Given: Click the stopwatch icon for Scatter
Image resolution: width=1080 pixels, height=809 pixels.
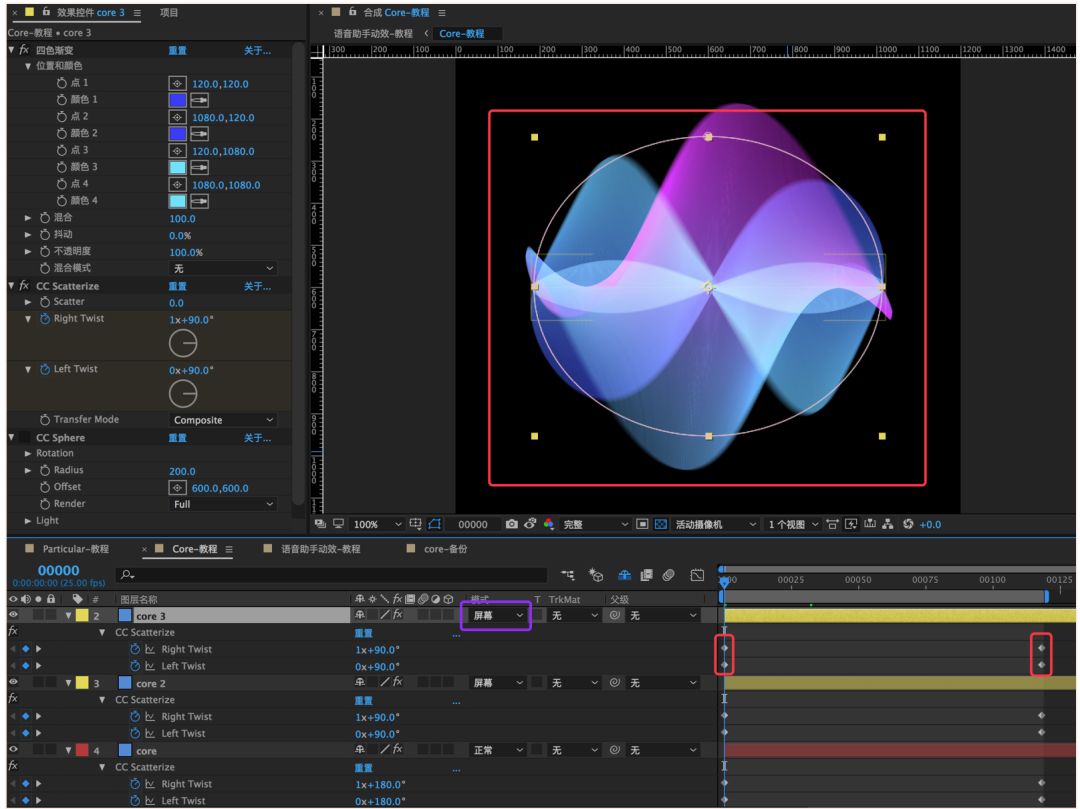Looking at the screenshot, I should pyautogui.click(x=45, y=302).
